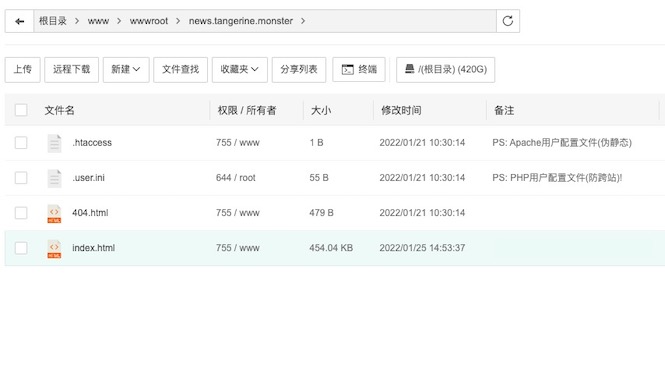
Task: Open the chevron after news.tangerine.monster
Action: (303, 21)
